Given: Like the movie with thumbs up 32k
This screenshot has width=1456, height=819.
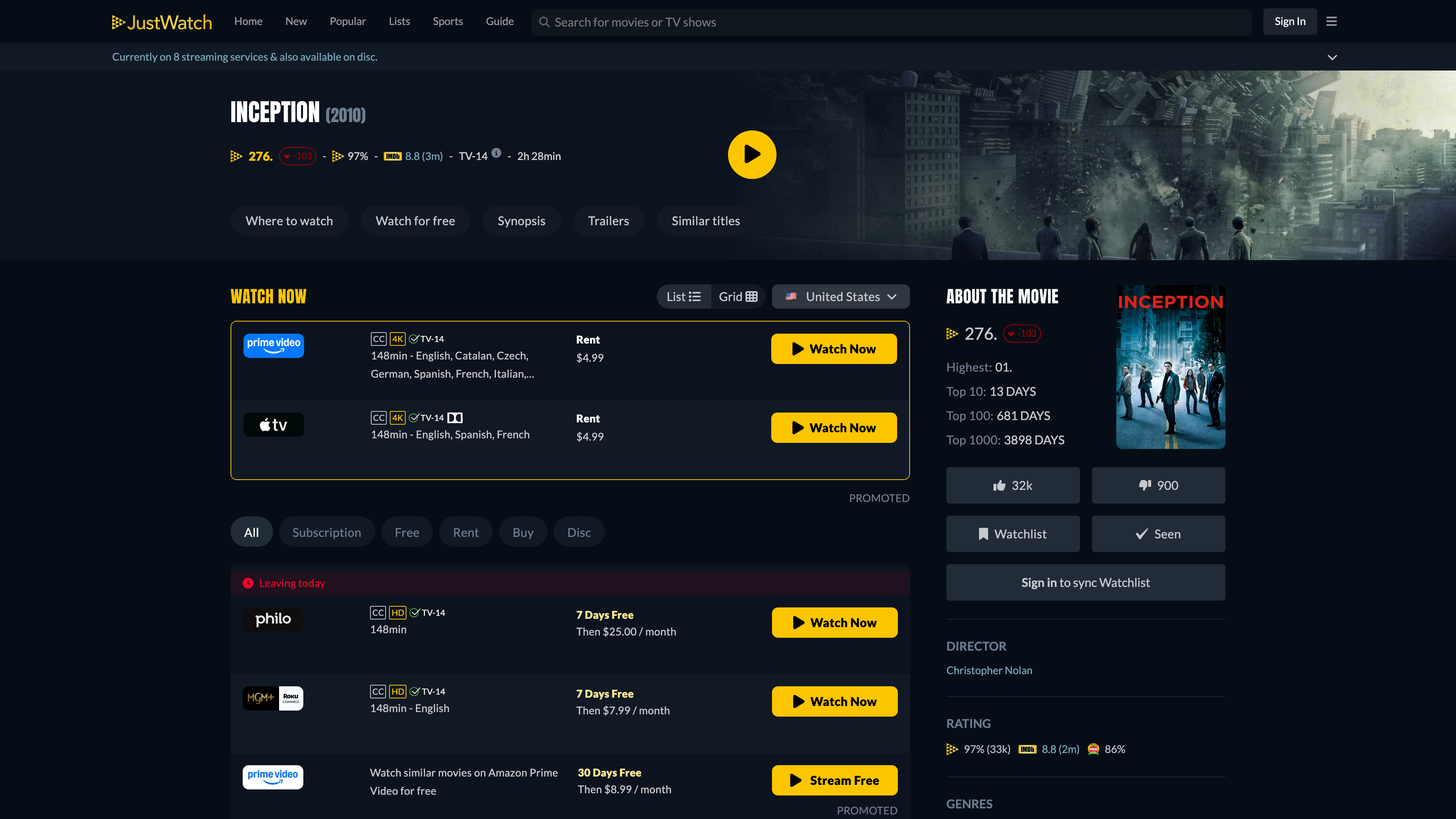Looking at the screenshot, I should pyautogui.click(x=1012, y=485).
